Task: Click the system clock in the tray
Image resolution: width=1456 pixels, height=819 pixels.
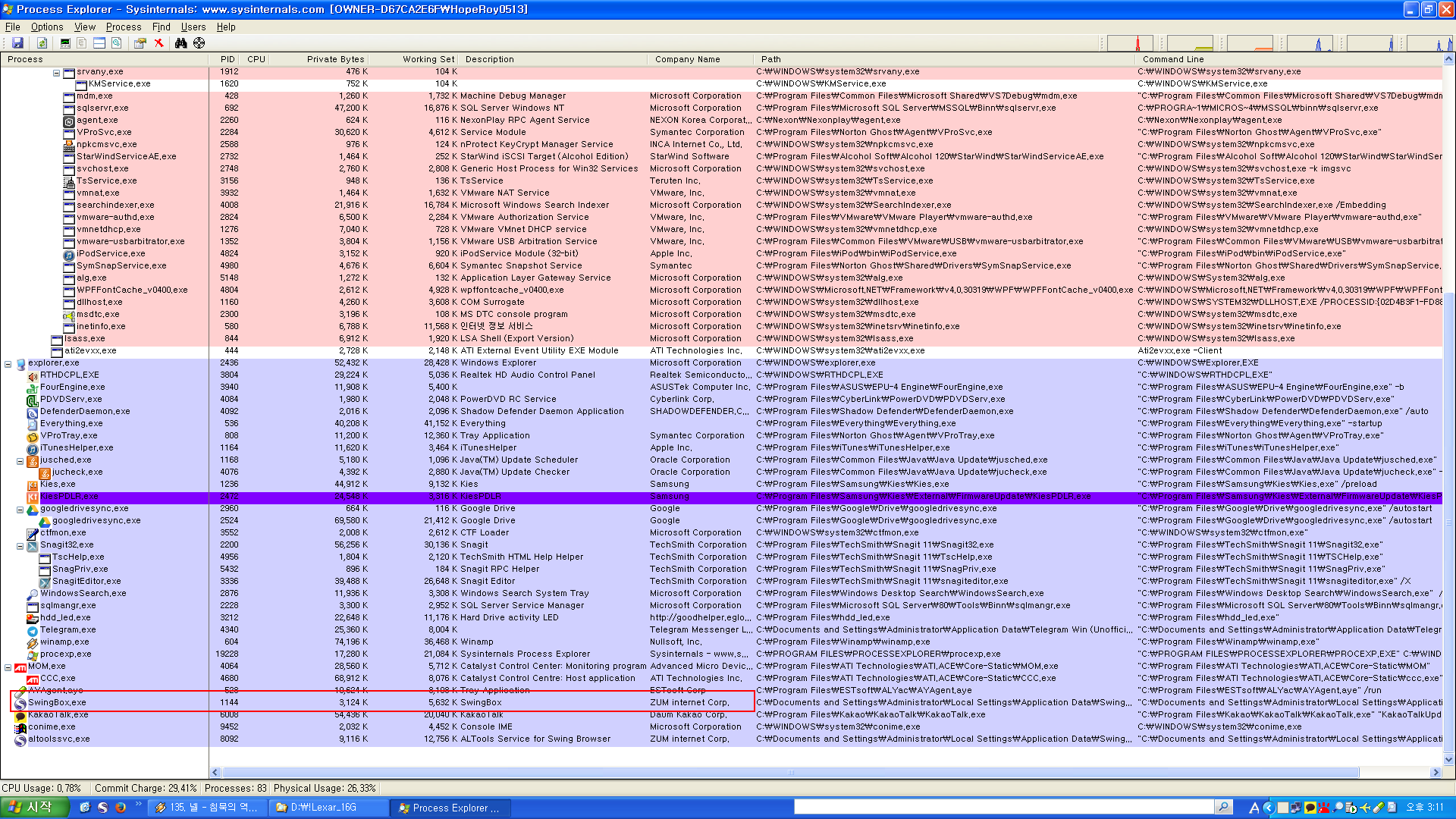Action: [x=1425, y=808]
